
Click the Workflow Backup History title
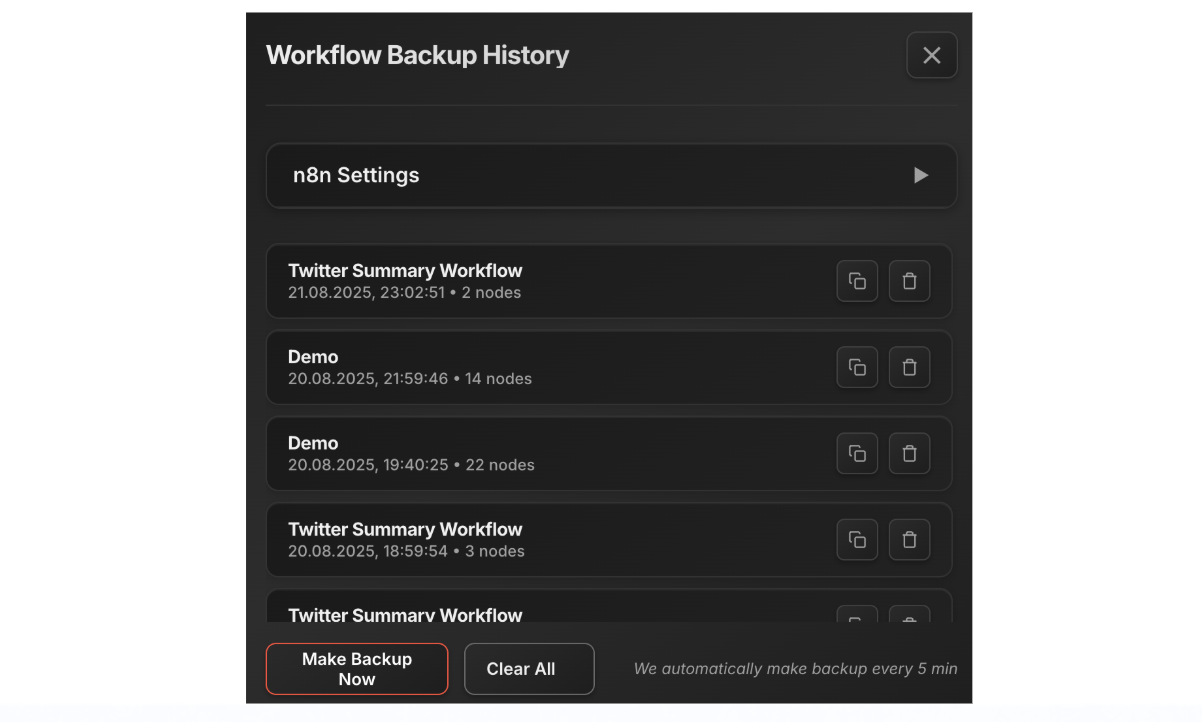417,55
